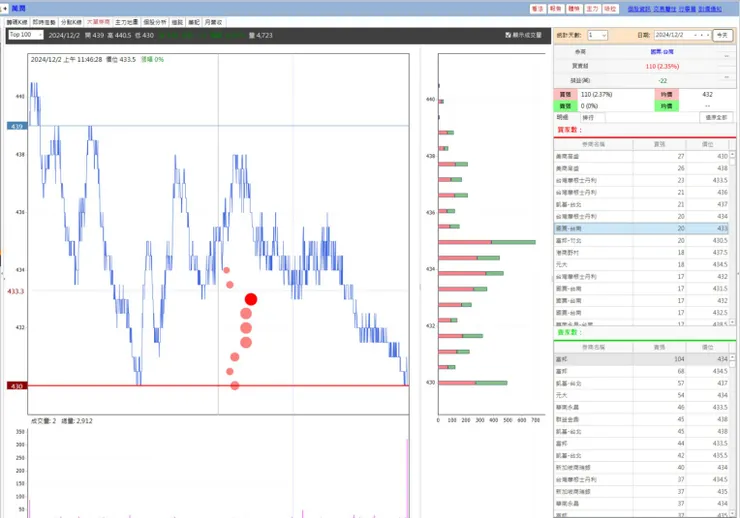Open the 個股分析 tab

point(155,22)
